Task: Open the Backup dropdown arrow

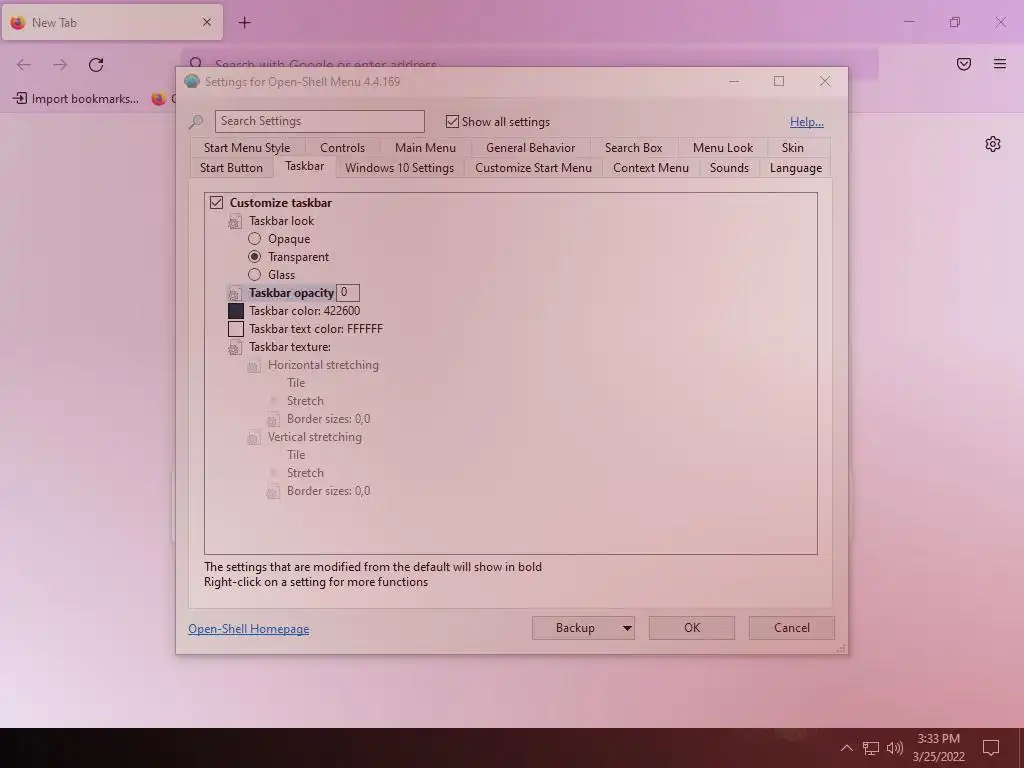Action: [x=626, y=628]
